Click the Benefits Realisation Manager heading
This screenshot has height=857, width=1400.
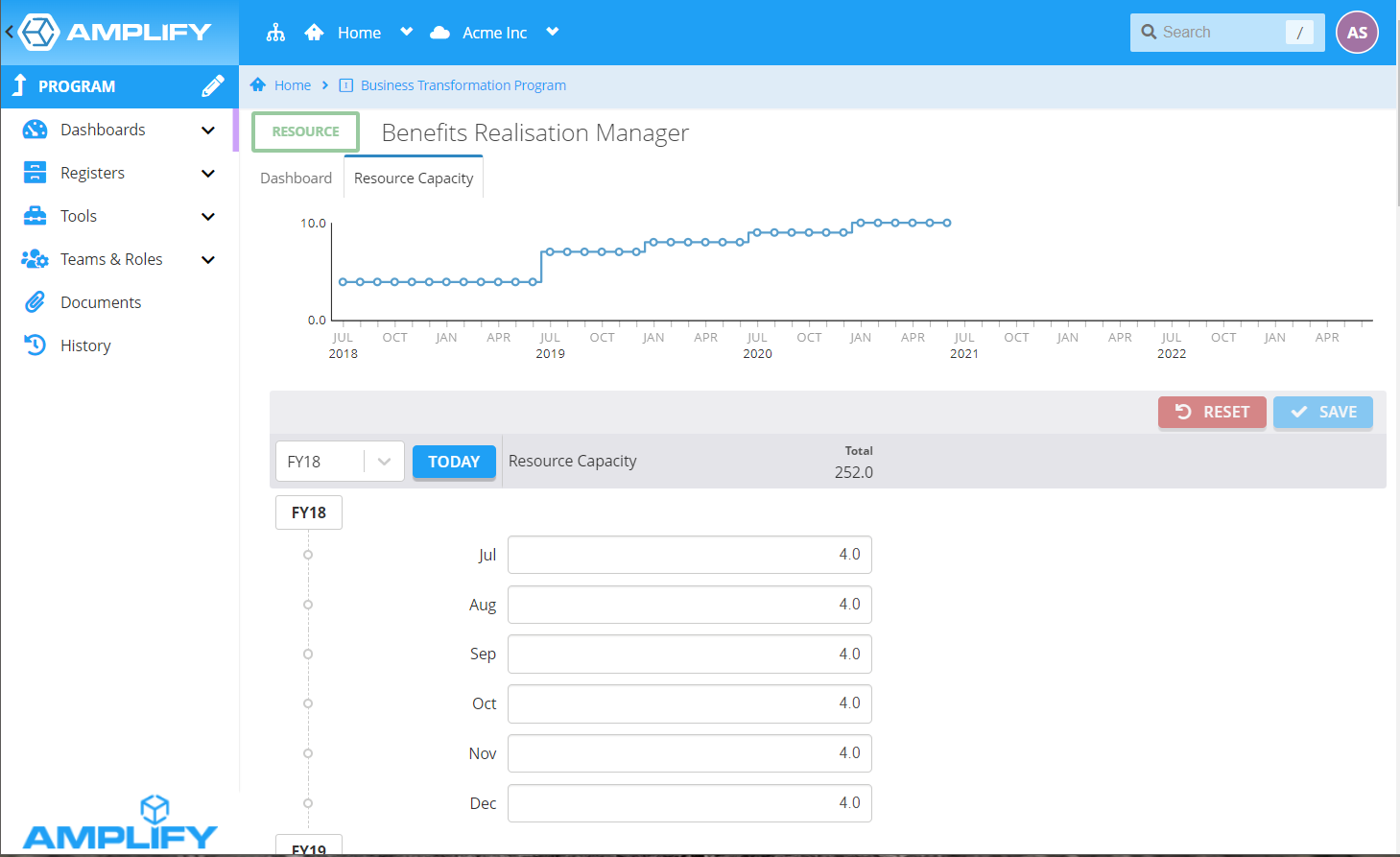pos(535,132)
